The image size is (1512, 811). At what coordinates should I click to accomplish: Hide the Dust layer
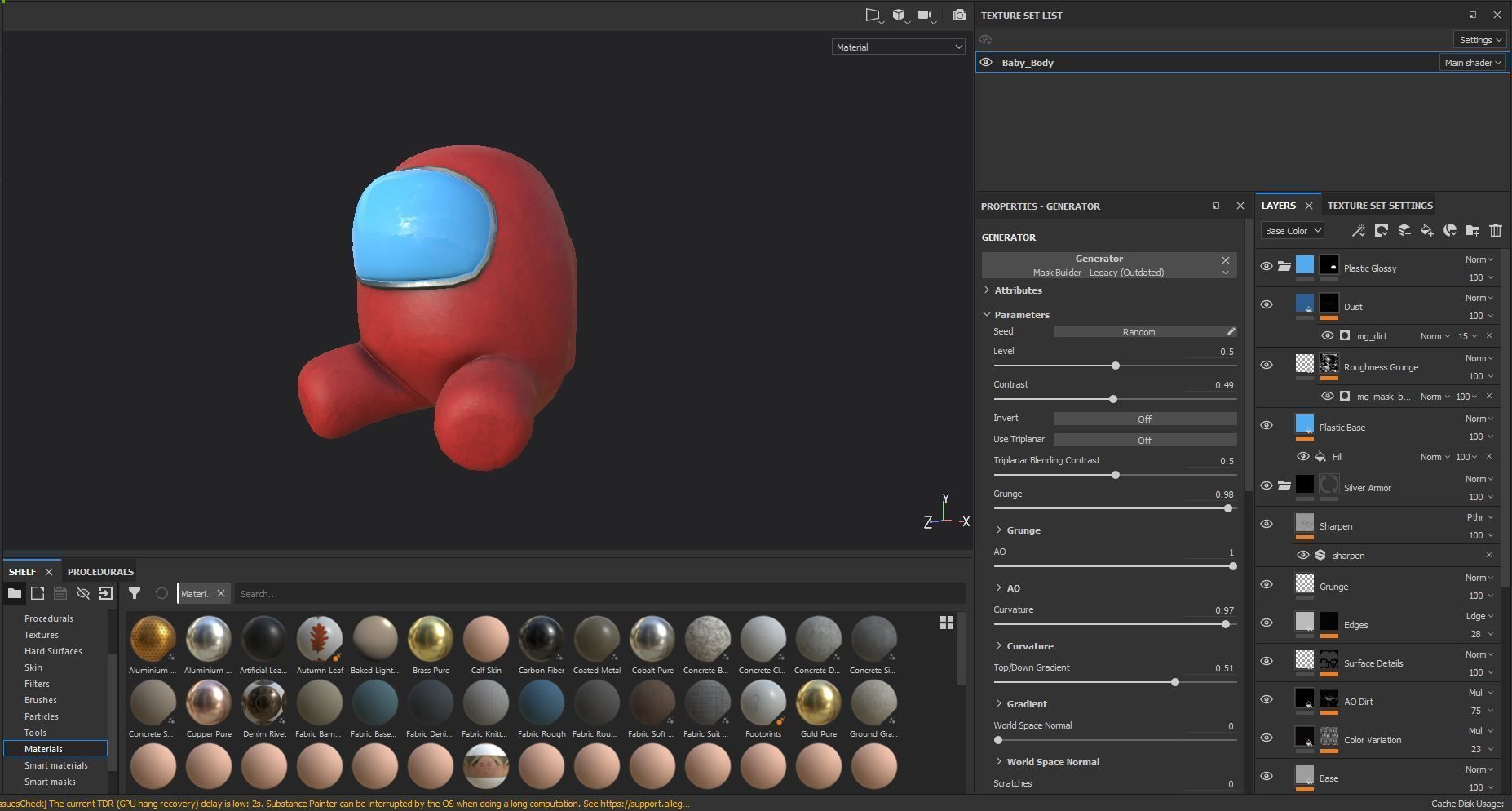coord(1267,304)
